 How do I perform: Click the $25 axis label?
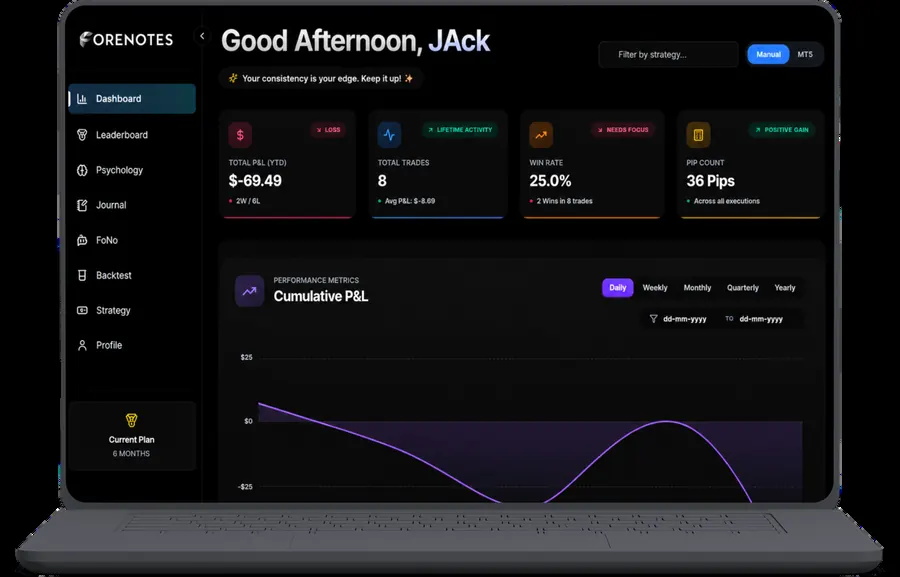pos(246,357)
